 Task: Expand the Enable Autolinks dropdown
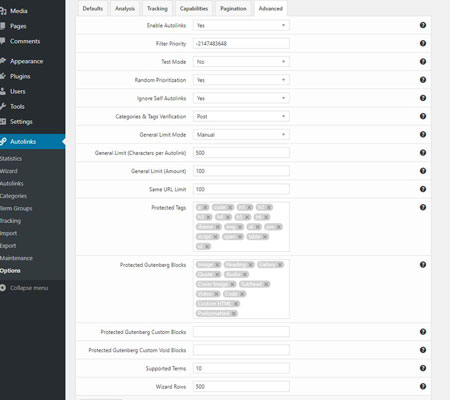point(241,25)
